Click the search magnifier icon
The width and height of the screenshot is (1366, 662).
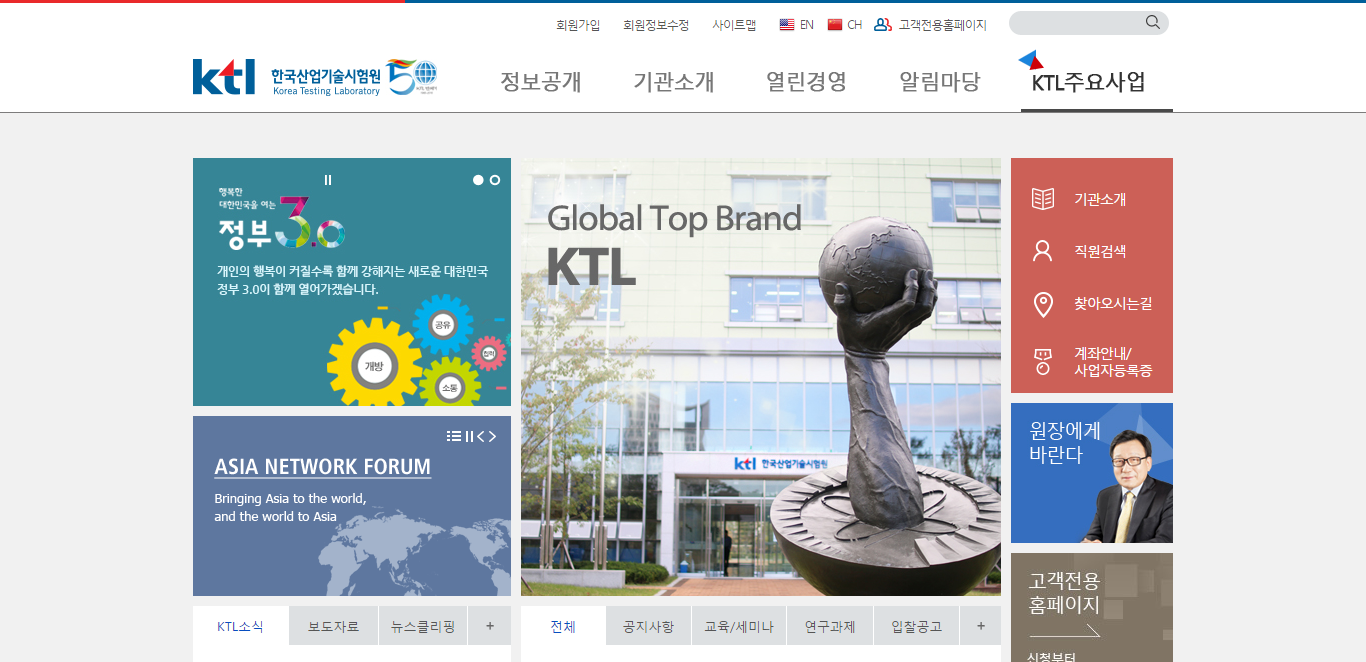(1153, 22)
